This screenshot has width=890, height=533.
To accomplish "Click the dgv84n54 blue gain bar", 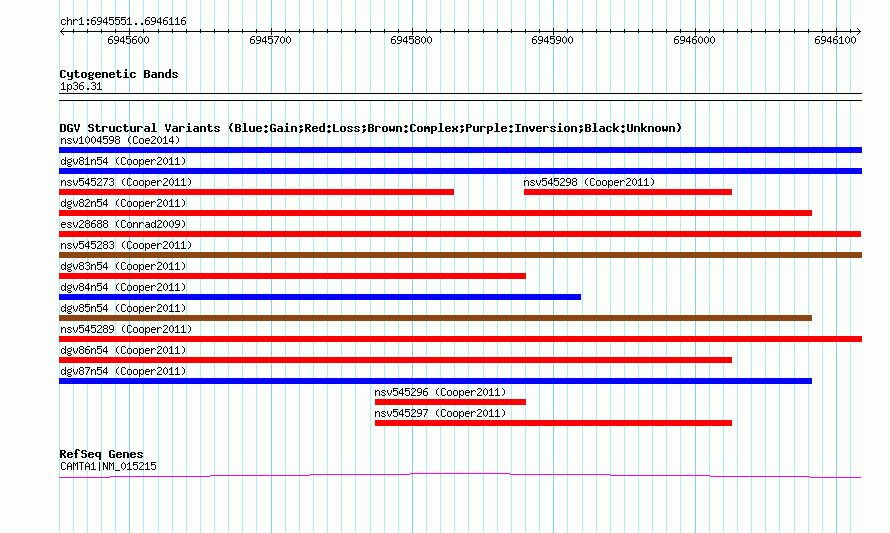I will [320, 297].
